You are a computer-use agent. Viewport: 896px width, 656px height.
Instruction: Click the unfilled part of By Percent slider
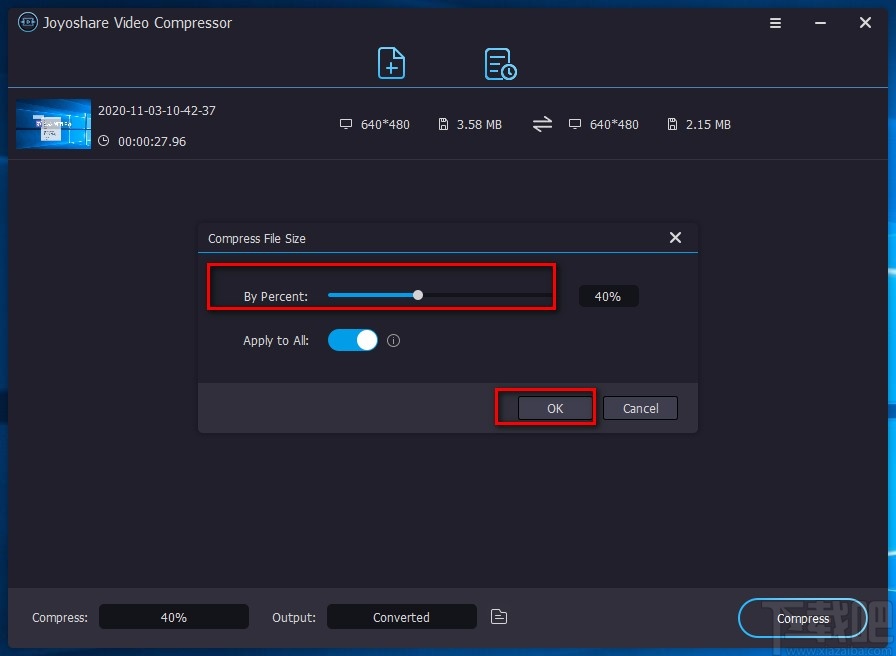coord(487,295)
